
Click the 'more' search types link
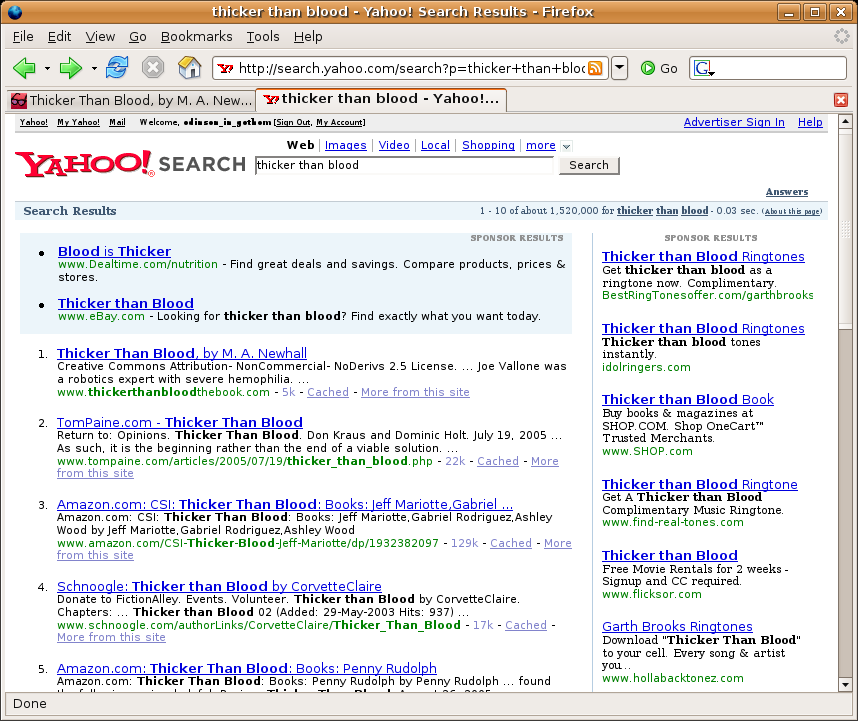point(541,145)
